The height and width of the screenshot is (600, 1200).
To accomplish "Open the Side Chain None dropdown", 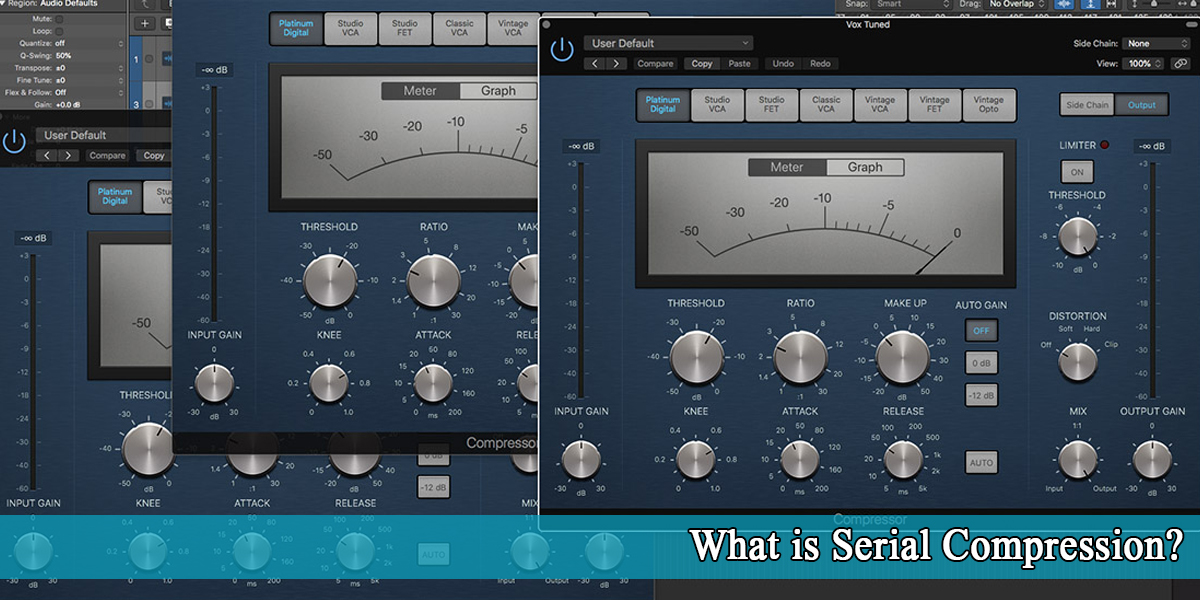I will pos(1155,43).
